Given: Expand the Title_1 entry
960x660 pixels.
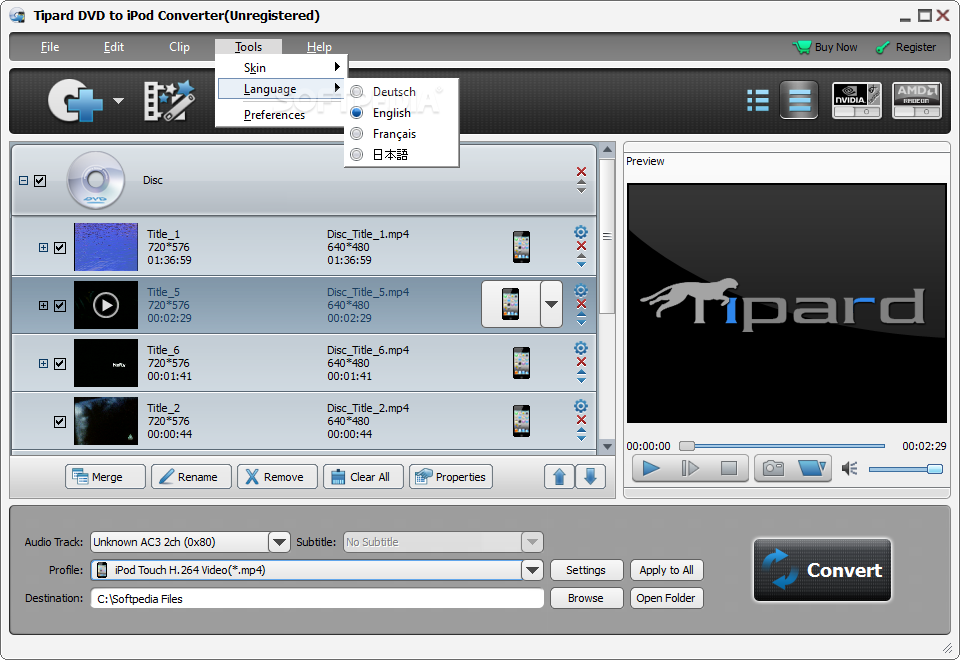Looking at the screenshot, I should [43, 247].
